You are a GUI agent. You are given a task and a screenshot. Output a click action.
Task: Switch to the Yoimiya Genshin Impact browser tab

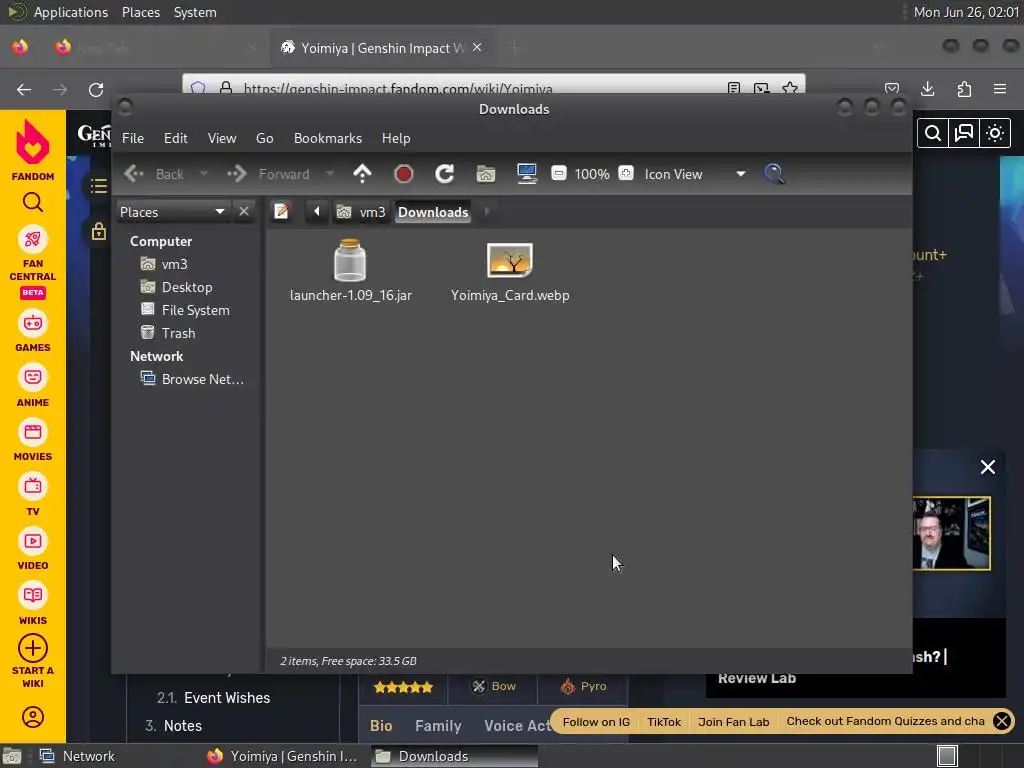382,48
